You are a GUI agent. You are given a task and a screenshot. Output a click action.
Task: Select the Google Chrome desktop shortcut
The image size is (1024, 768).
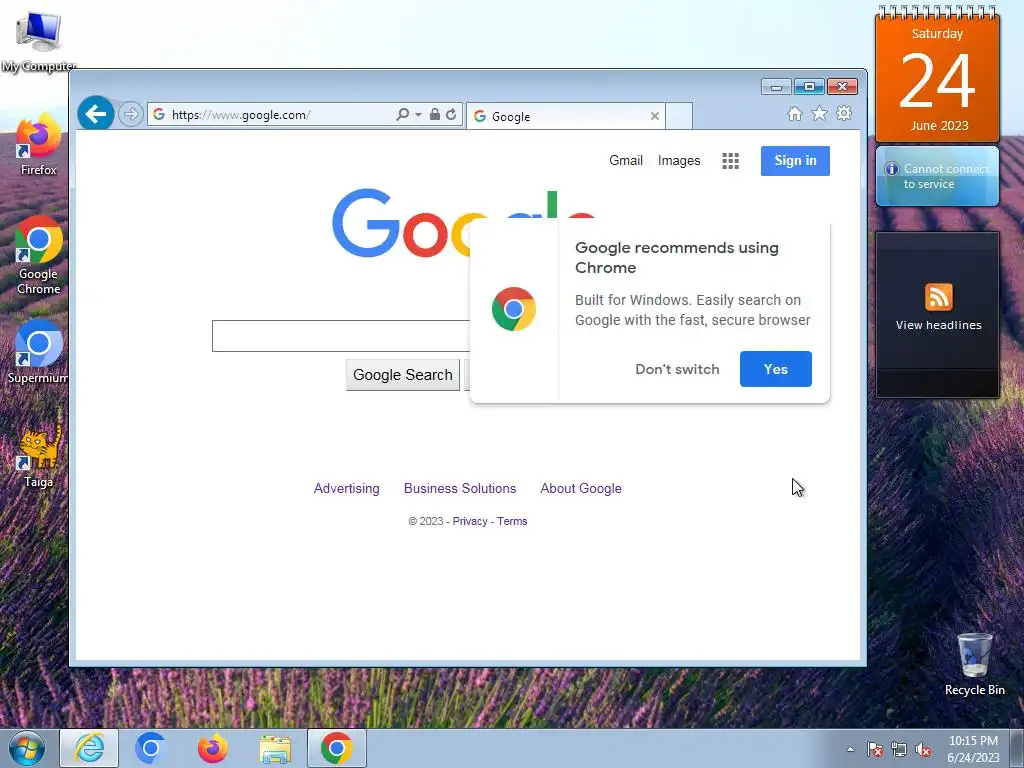coord(39,256)
